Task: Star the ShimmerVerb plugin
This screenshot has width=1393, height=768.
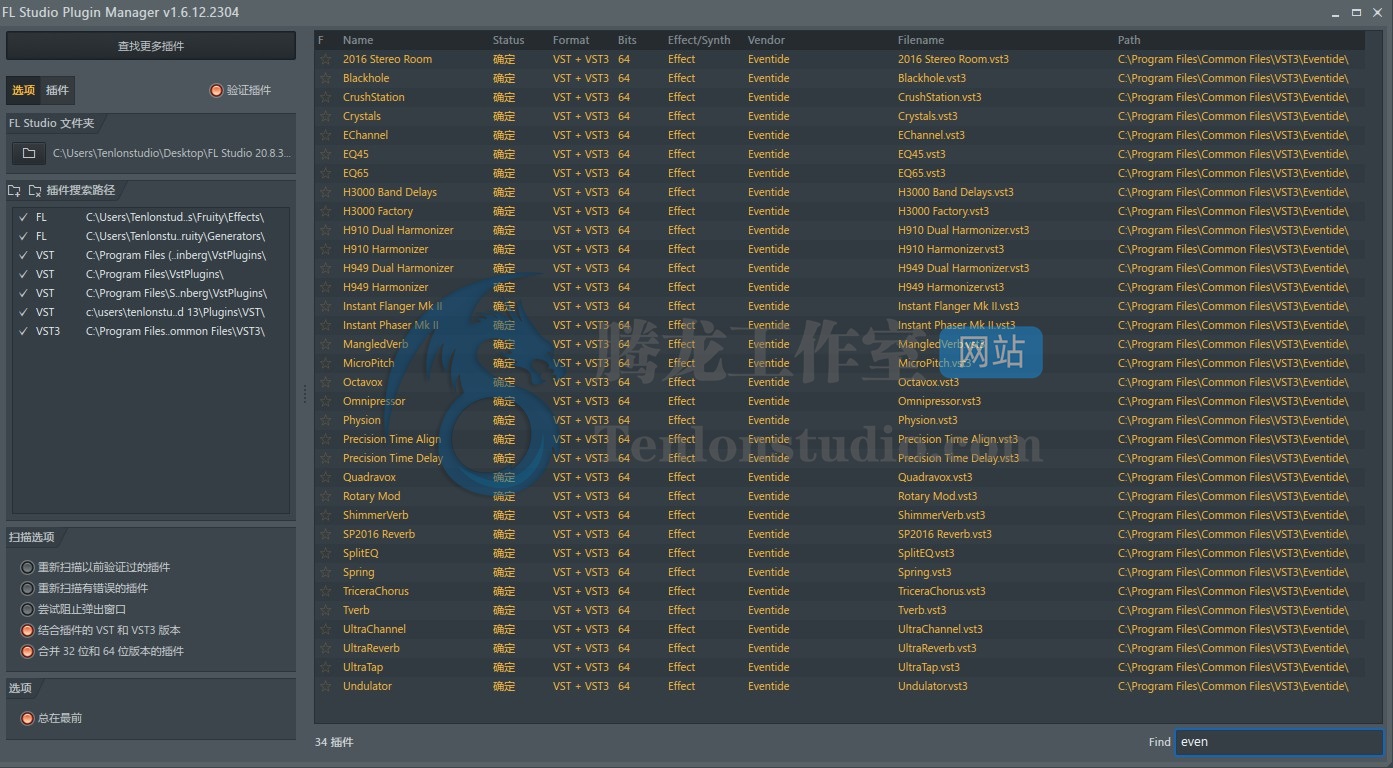Action: pyautogui.click(x=325, y=515)
